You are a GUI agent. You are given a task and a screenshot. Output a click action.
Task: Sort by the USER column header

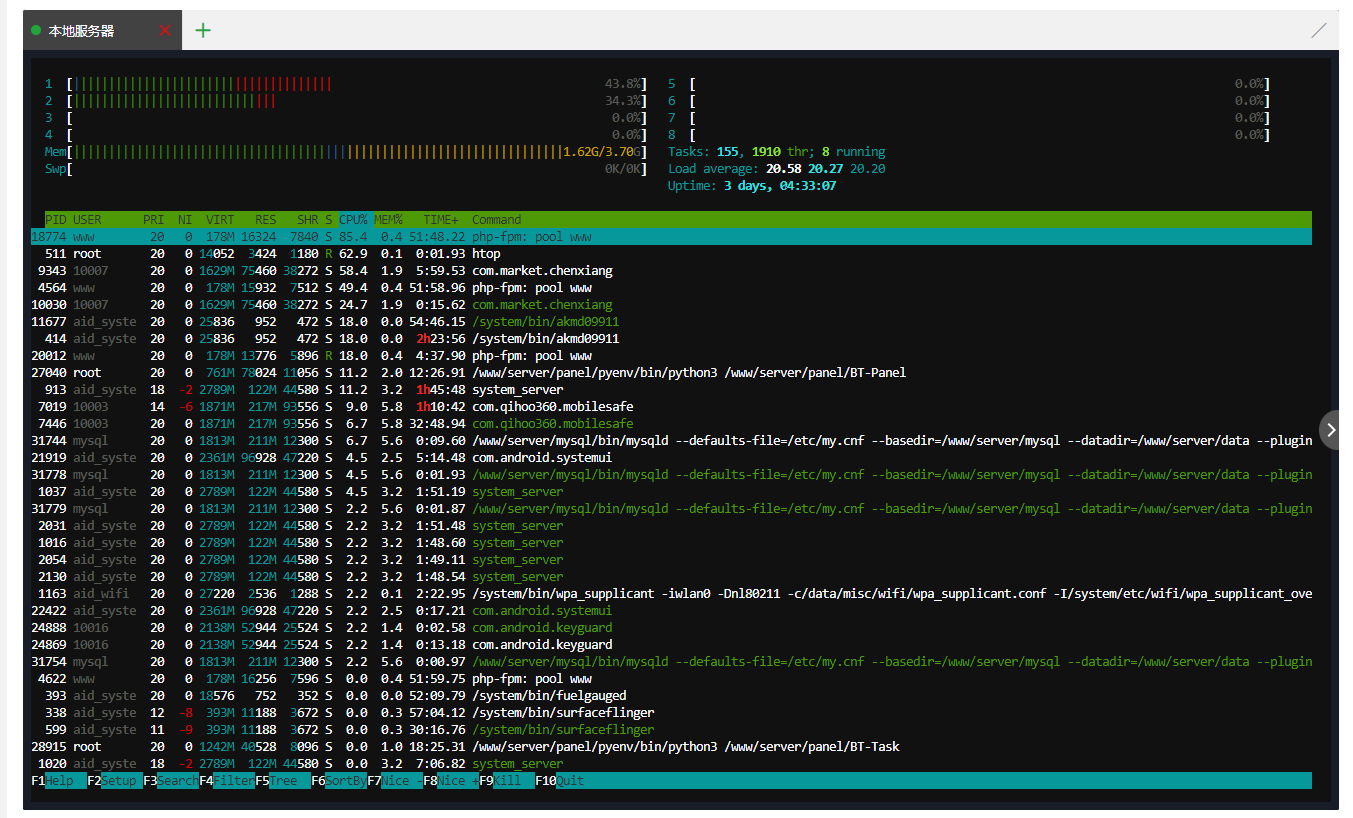coord(89,219)
